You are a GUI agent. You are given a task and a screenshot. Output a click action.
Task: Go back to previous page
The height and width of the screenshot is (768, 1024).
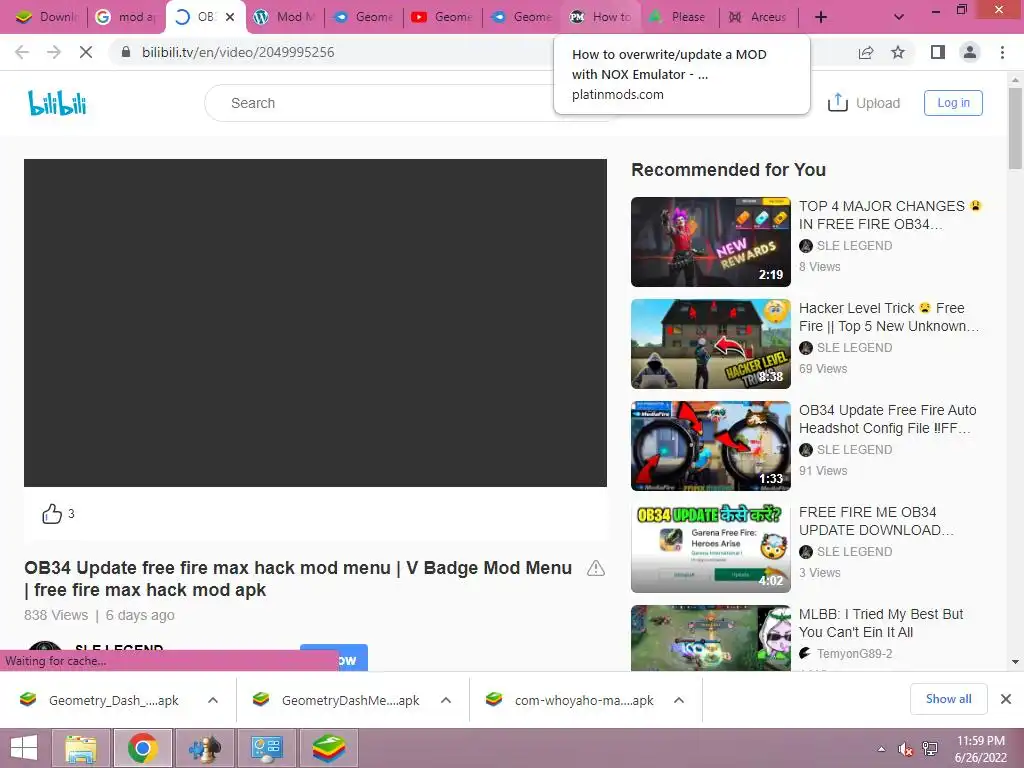click(x=22, y=52)
